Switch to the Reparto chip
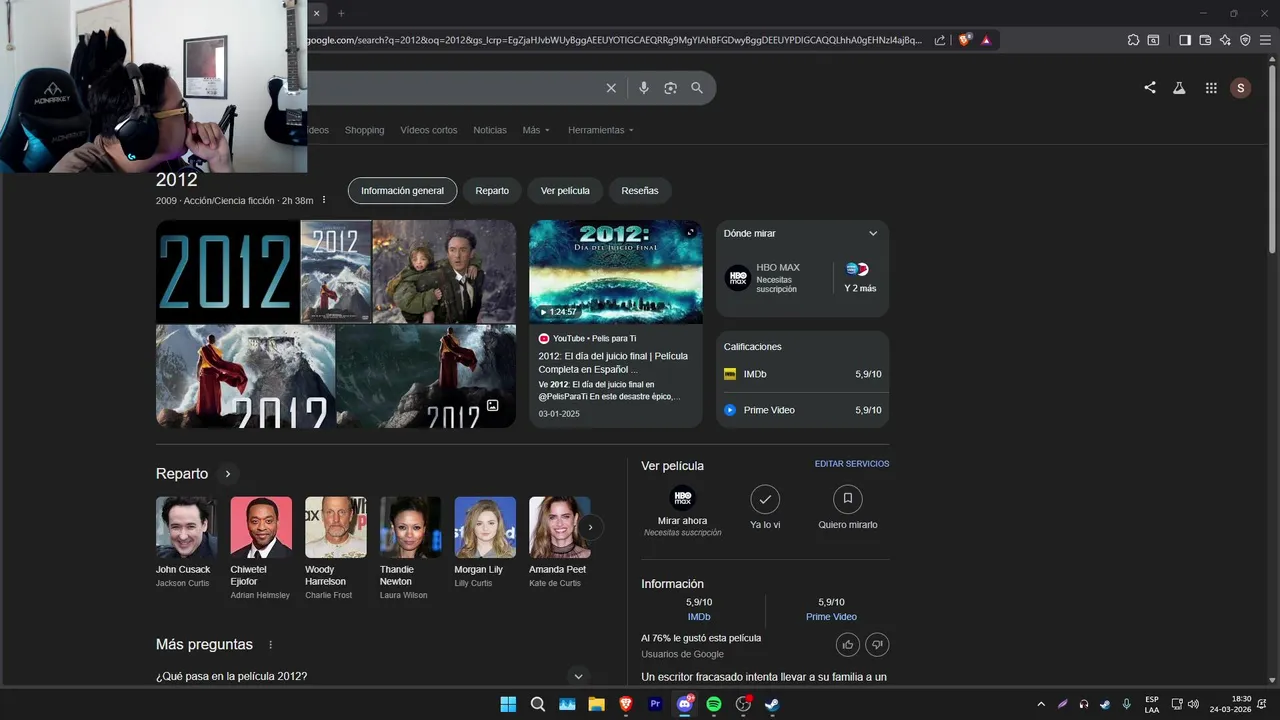This screenshot has height=720, width=1280. [x=492, y=190]
